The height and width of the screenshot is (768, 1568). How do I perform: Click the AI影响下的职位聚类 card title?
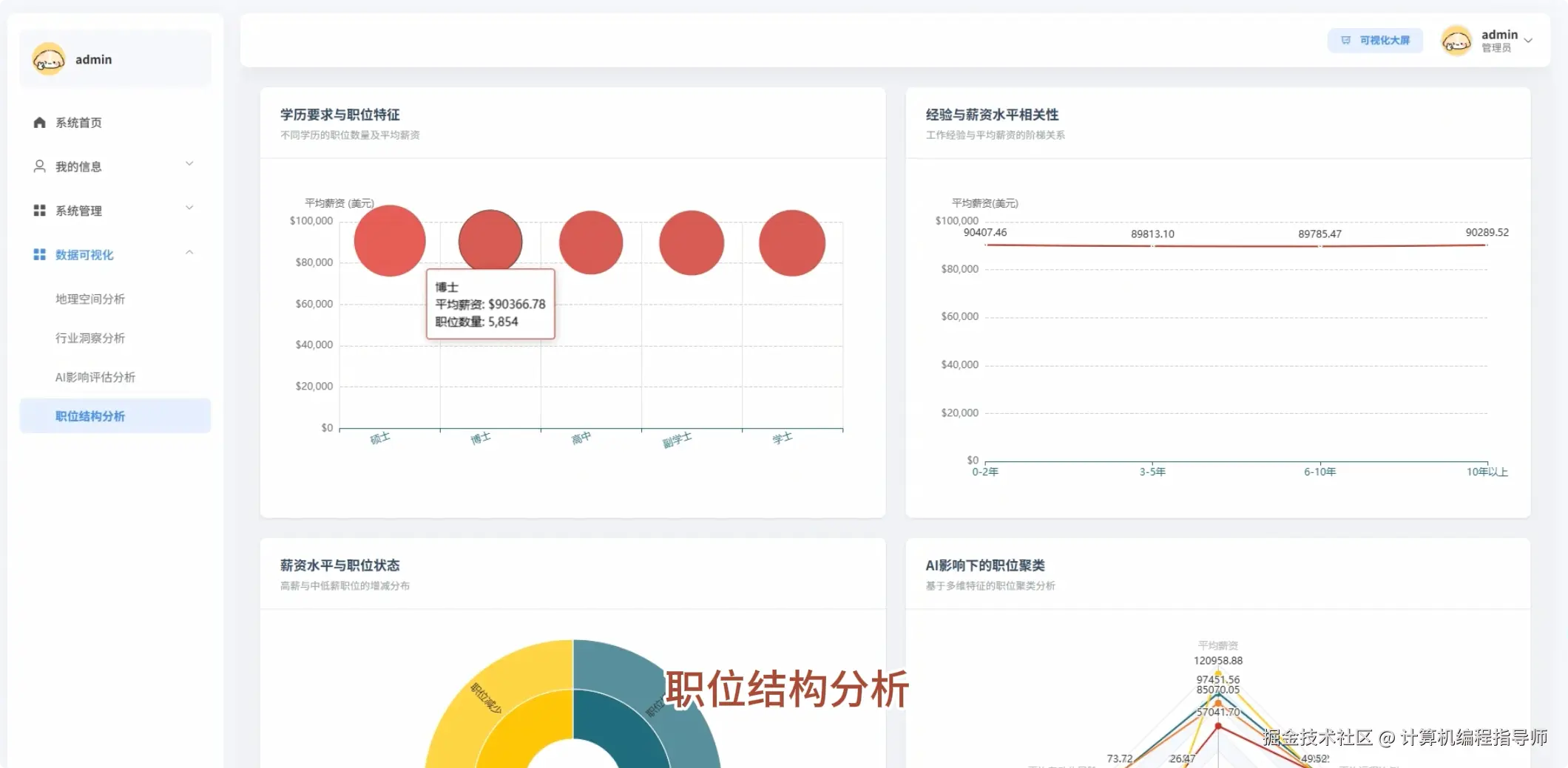pos(985,565)
